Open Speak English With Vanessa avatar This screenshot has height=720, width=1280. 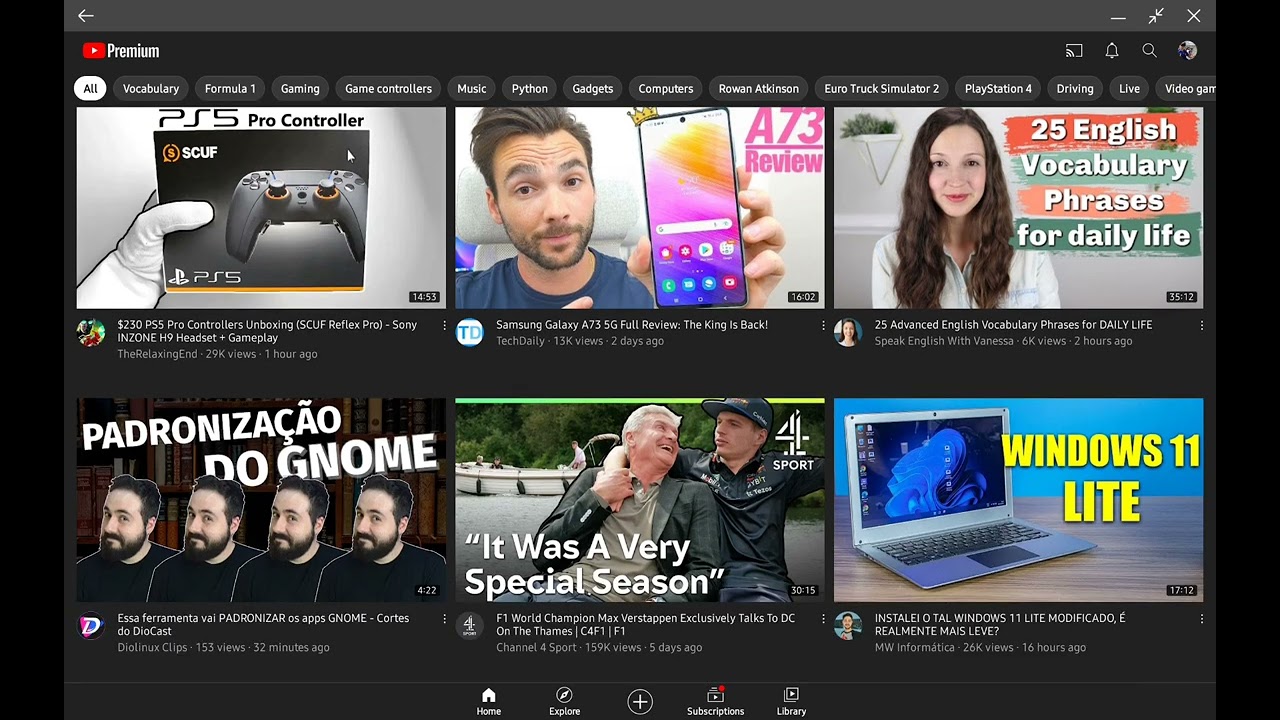click(x=848, y=333)
